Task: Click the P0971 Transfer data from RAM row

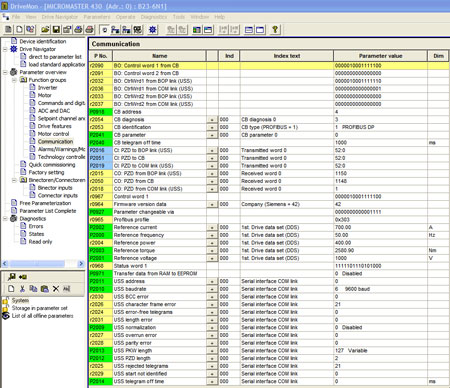Action: (269, 274)
